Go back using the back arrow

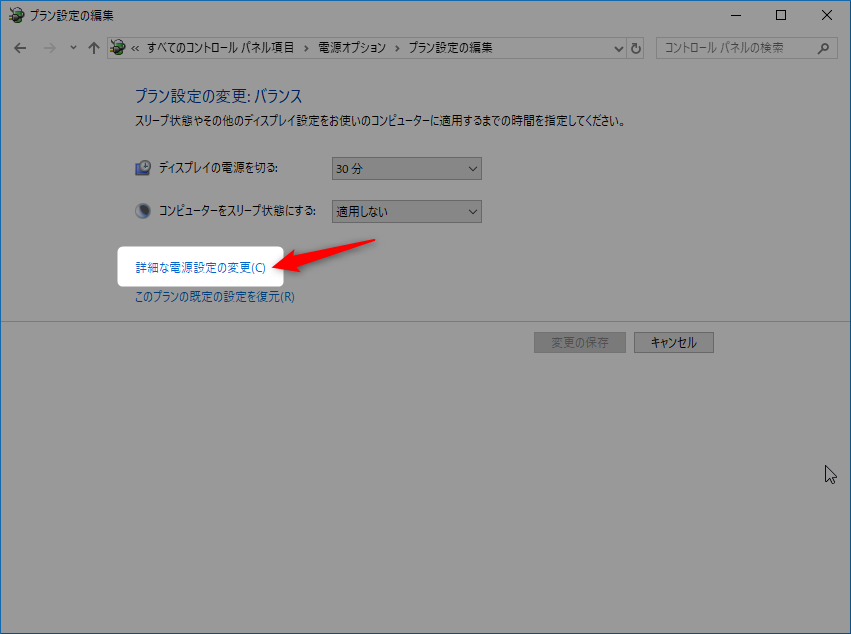coord(20,48)
